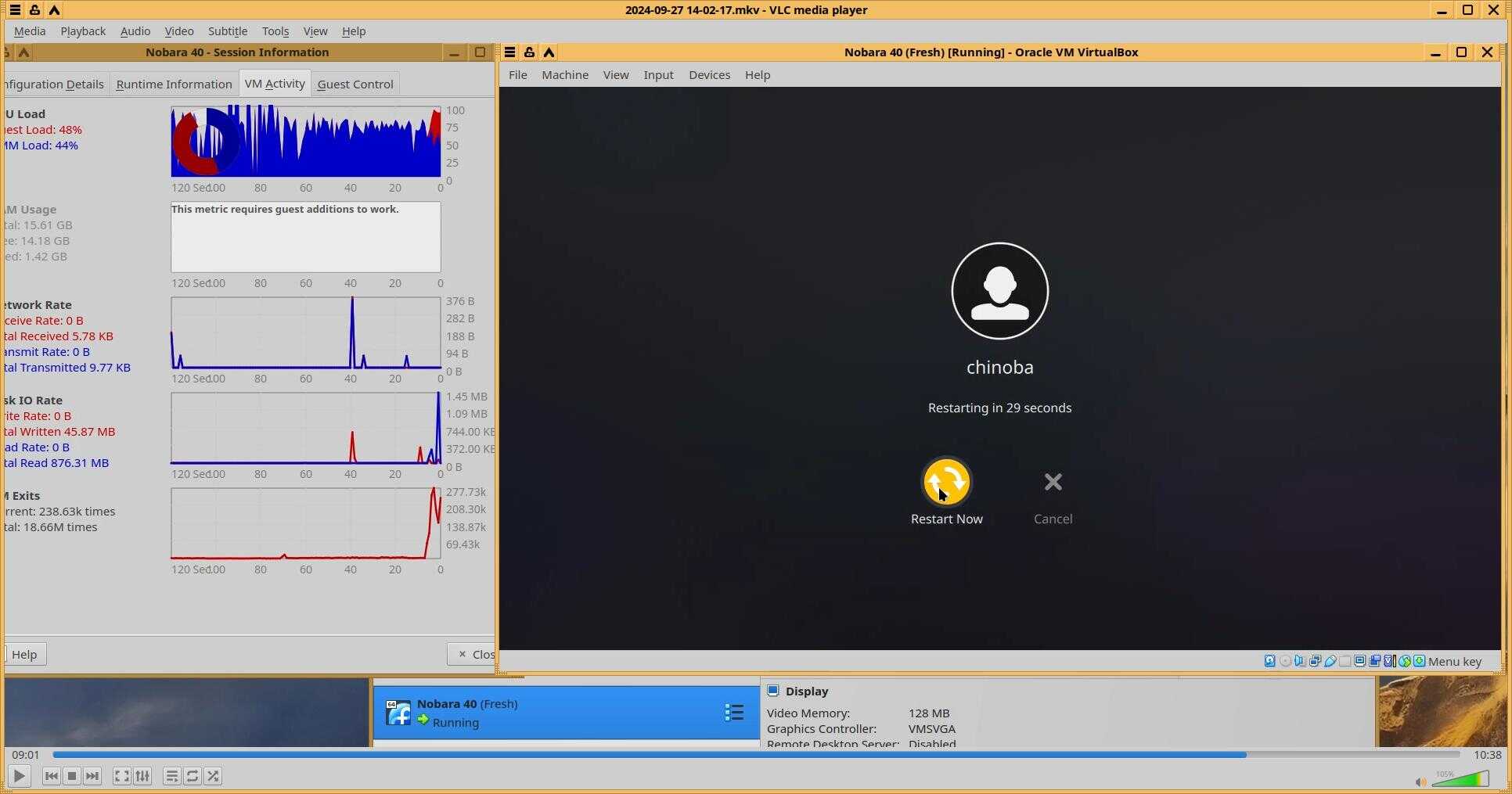Click the display monitor status icon
The height and width of the screenshot is (794, 1512).
click(x=1359, y=661)
